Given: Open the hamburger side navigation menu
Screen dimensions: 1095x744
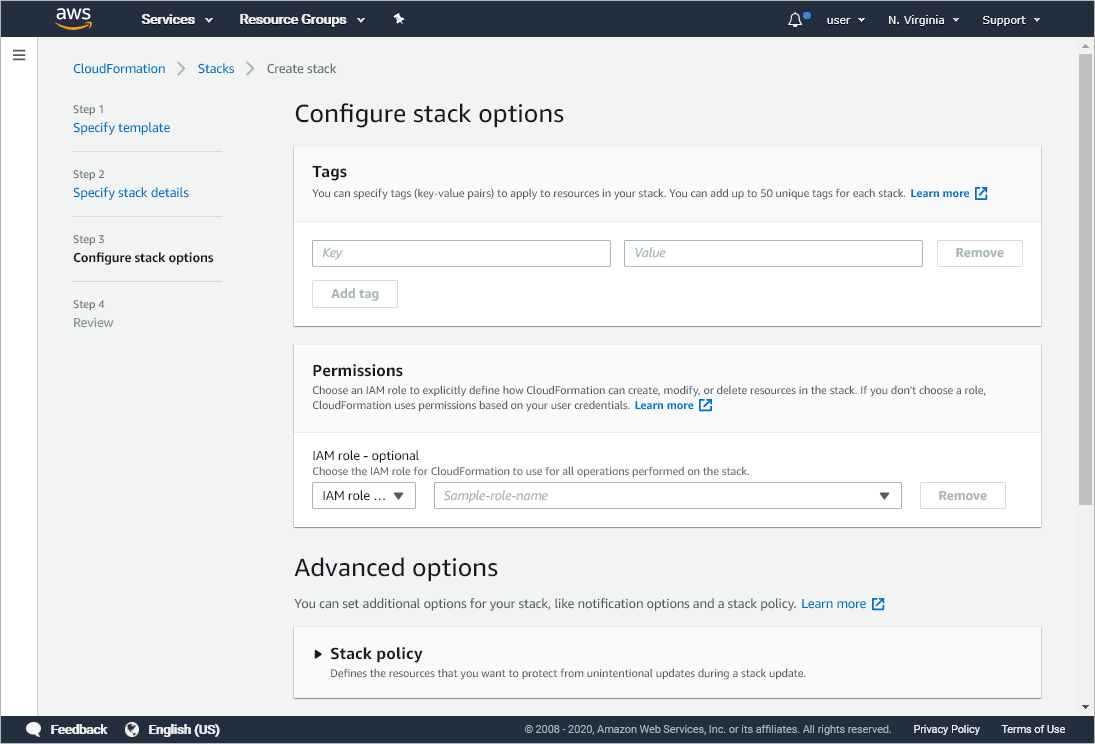Looking at the screenshot, I should pos(19,55).
